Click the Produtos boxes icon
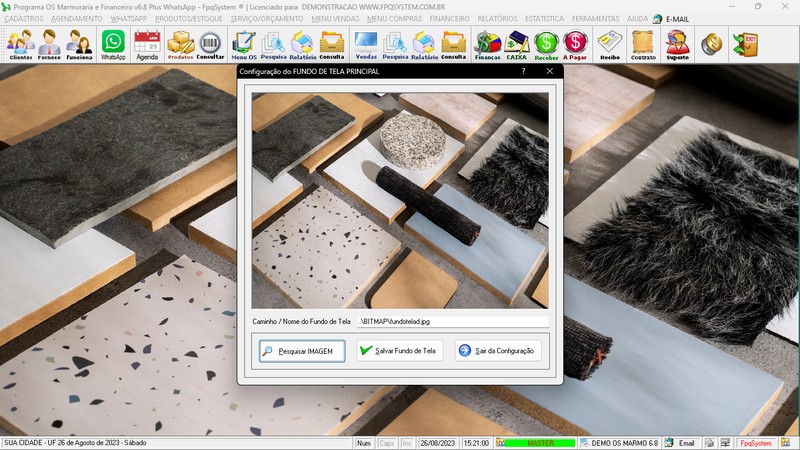Screen dimensions: 800x450 coord(180,45)
